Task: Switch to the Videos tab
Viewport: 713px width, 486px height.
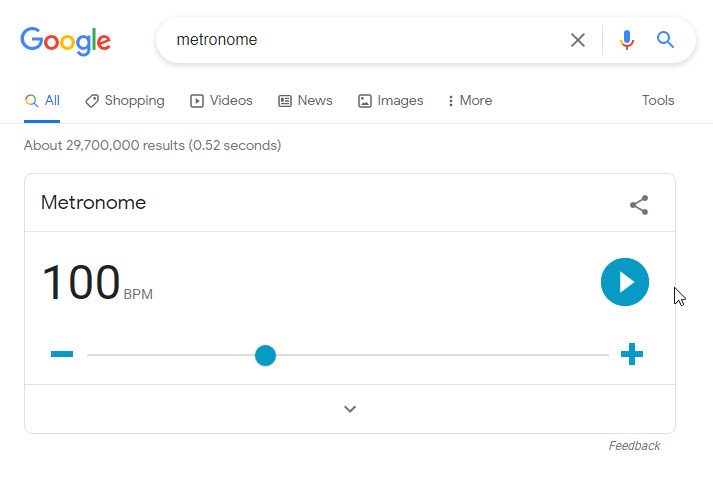Action: (221, 100)
